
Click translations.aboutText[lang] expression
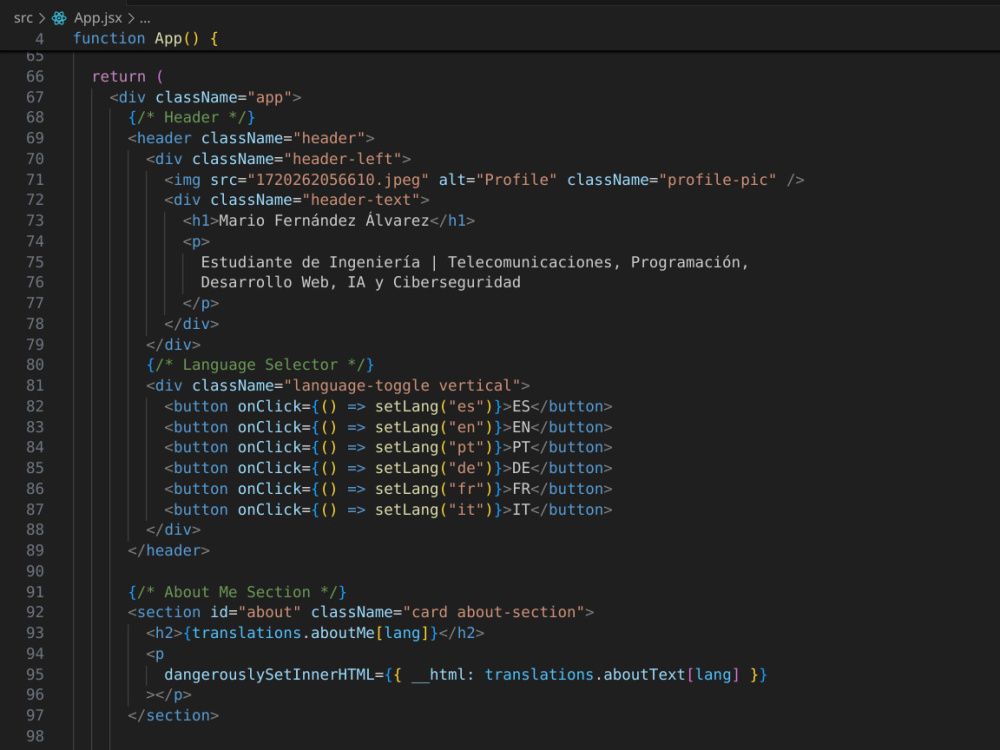[612, 674]
